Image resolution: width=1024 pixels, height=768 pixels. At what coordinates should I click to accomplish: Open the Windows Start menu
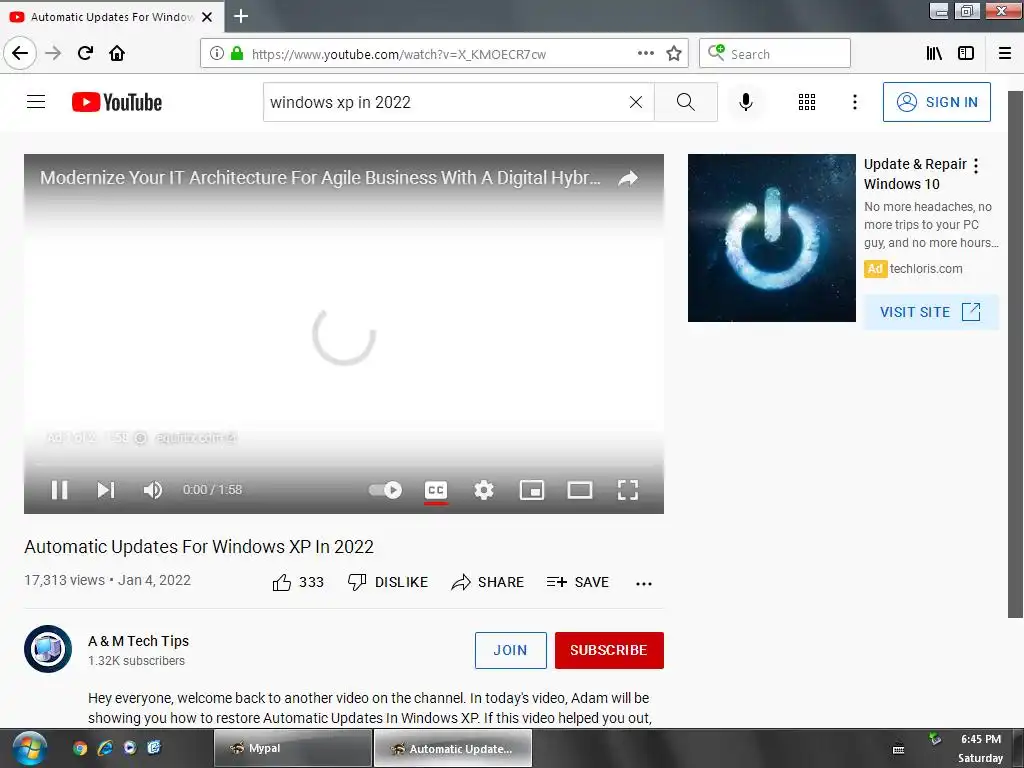tap(28, 749)
